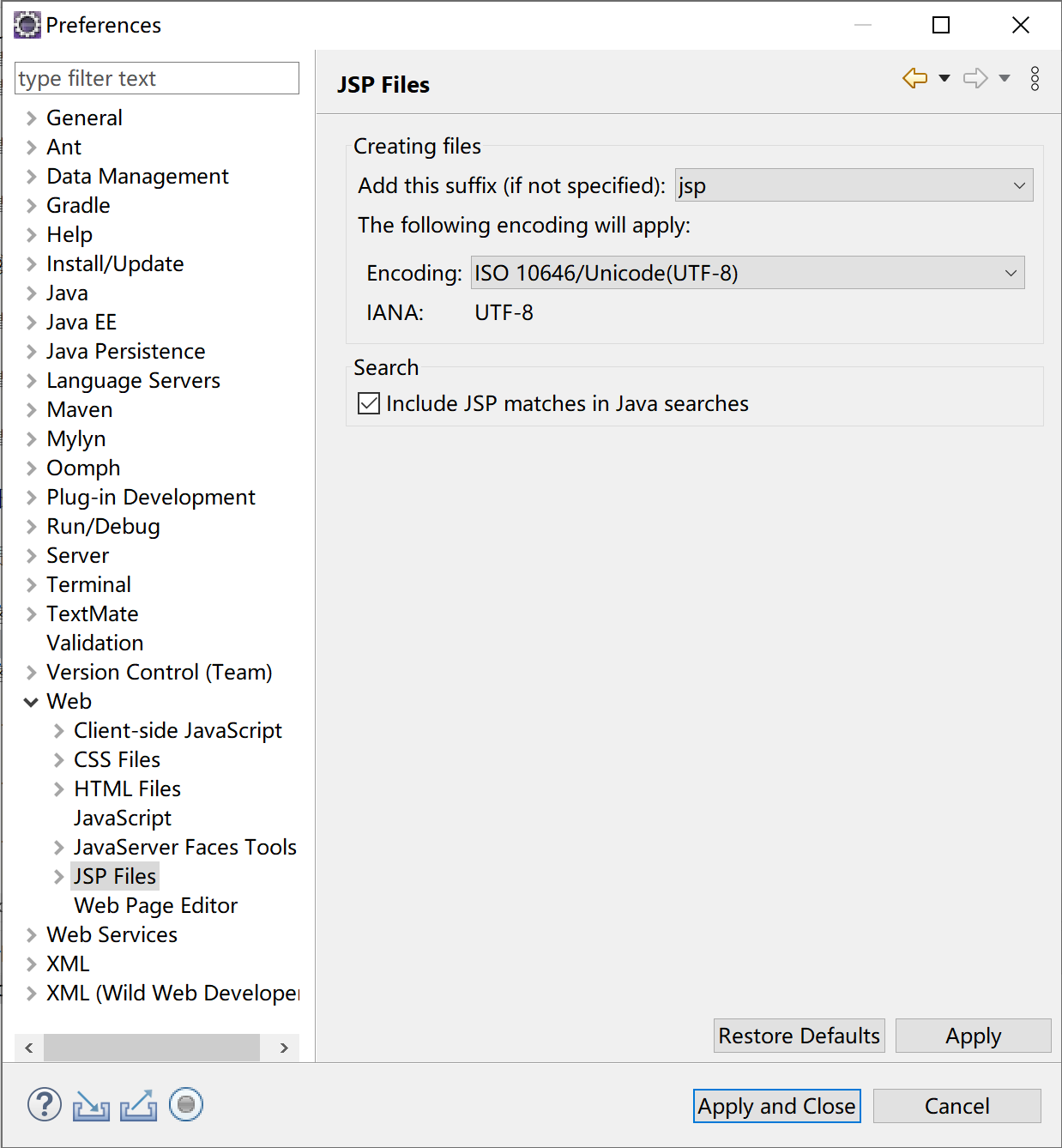Image resolution: width=1062 pixels, height=1148 pixels.
Task: Open the view menu with three dots
Action: [1035, 78]
